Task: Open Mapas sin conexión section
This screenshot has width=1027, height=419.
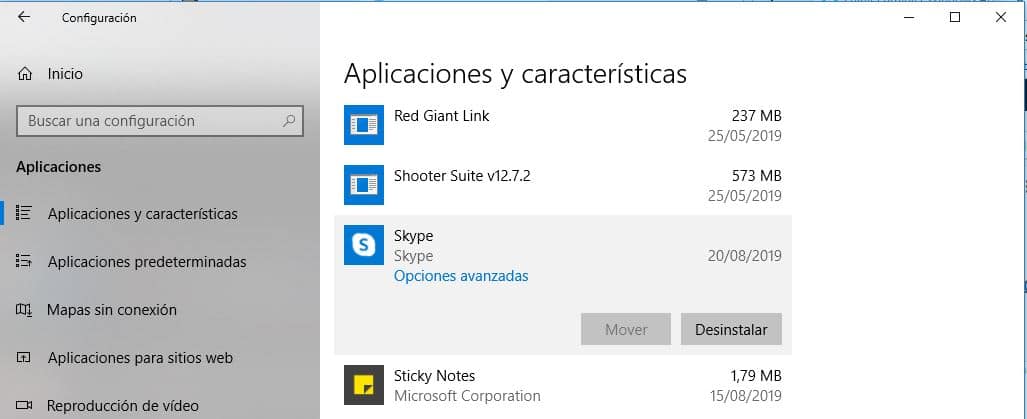Action: pyautogui.click(x=112, y=310)
